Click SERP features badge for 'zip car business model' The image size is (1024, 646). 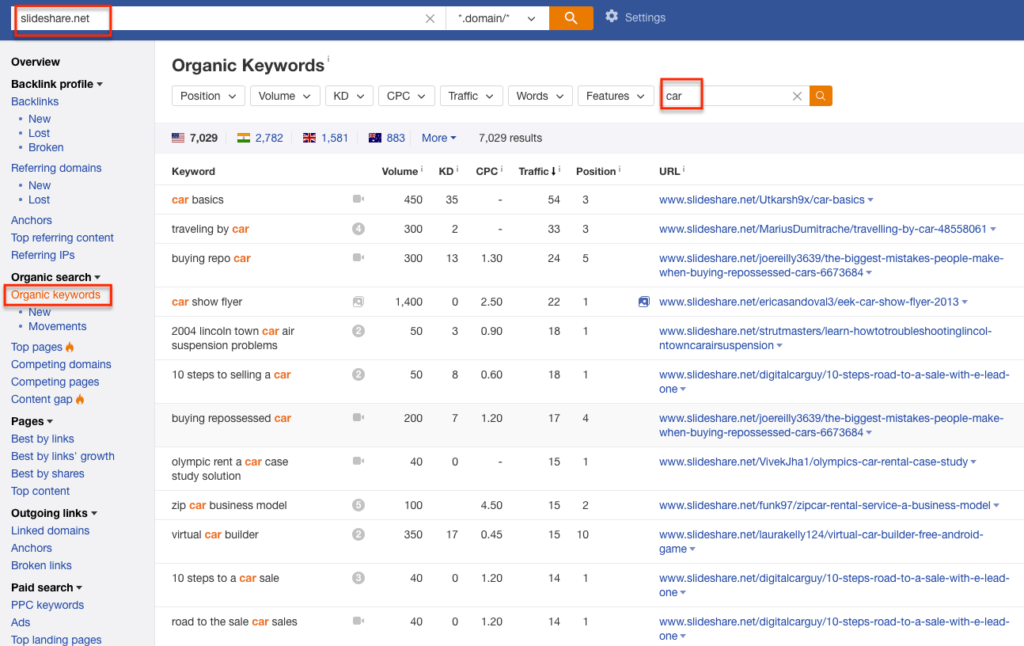(x=359, y=506)
